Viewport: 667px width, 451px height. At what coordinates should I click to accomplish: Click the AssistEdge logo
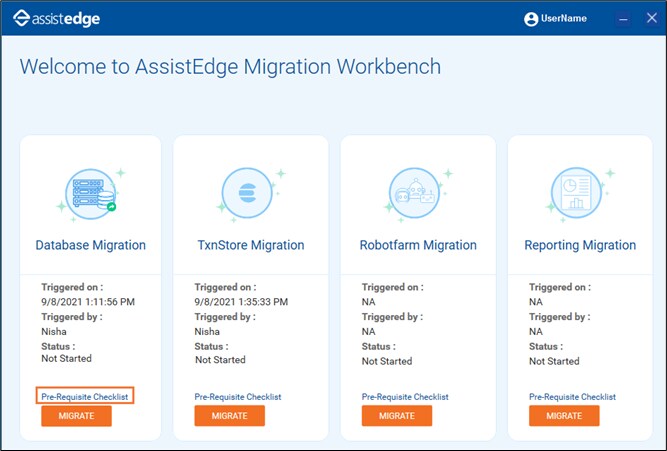coord(57,18)
